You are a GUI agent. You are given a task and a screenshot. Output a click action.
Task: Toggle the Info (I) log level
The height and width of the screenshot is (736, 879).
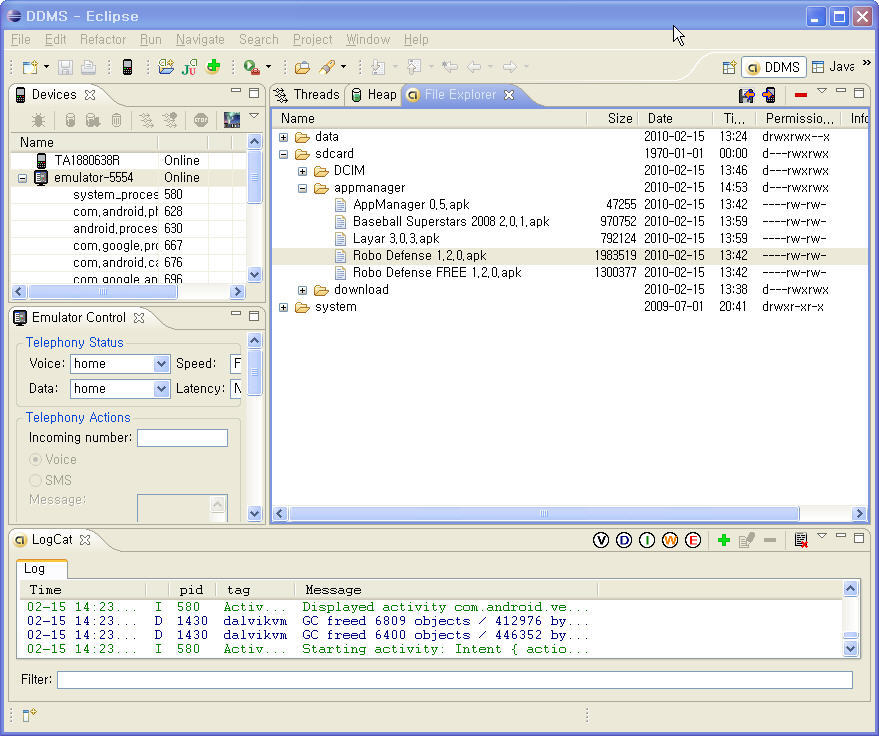[x=647, y=540]
